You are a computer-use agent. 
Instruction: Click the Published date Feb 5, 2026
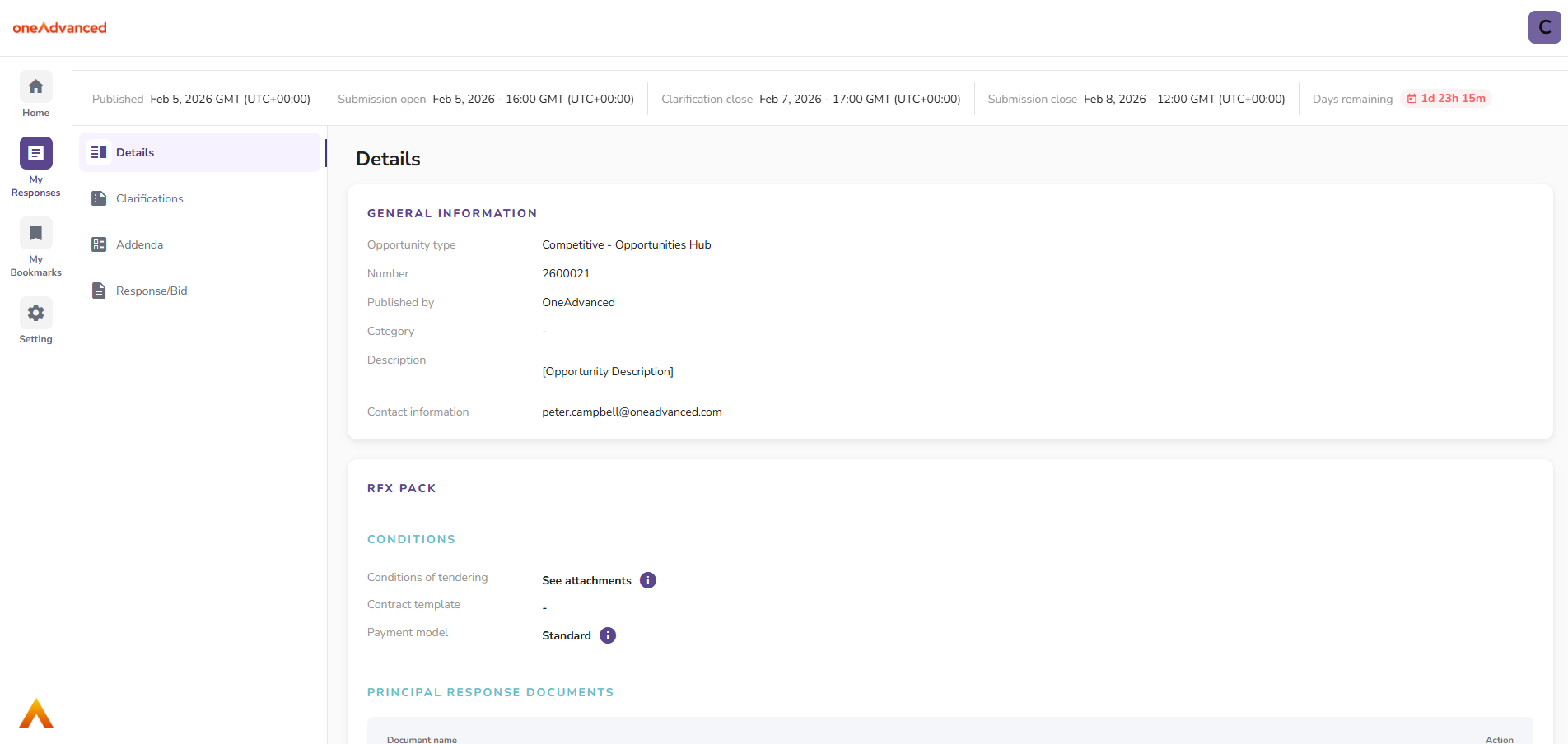[x=230, y=99]
